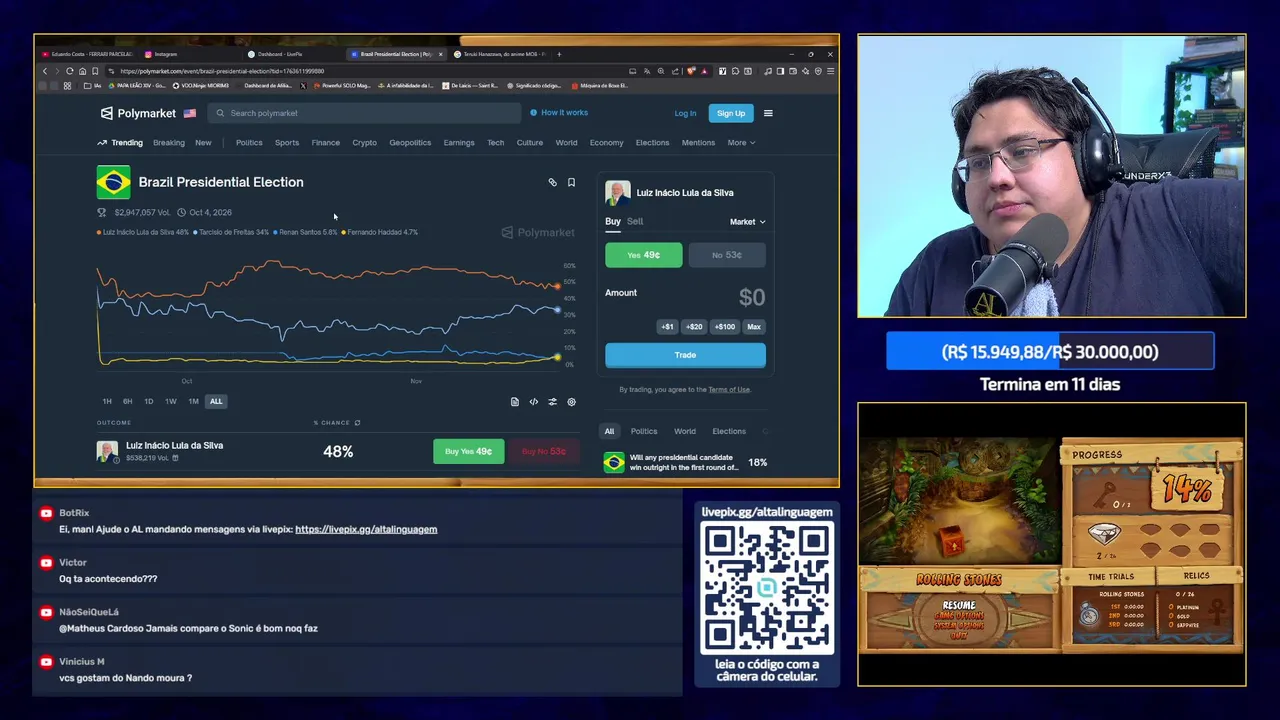
Task: Open a new browser tab with the plus
Action: pos(559,54)
